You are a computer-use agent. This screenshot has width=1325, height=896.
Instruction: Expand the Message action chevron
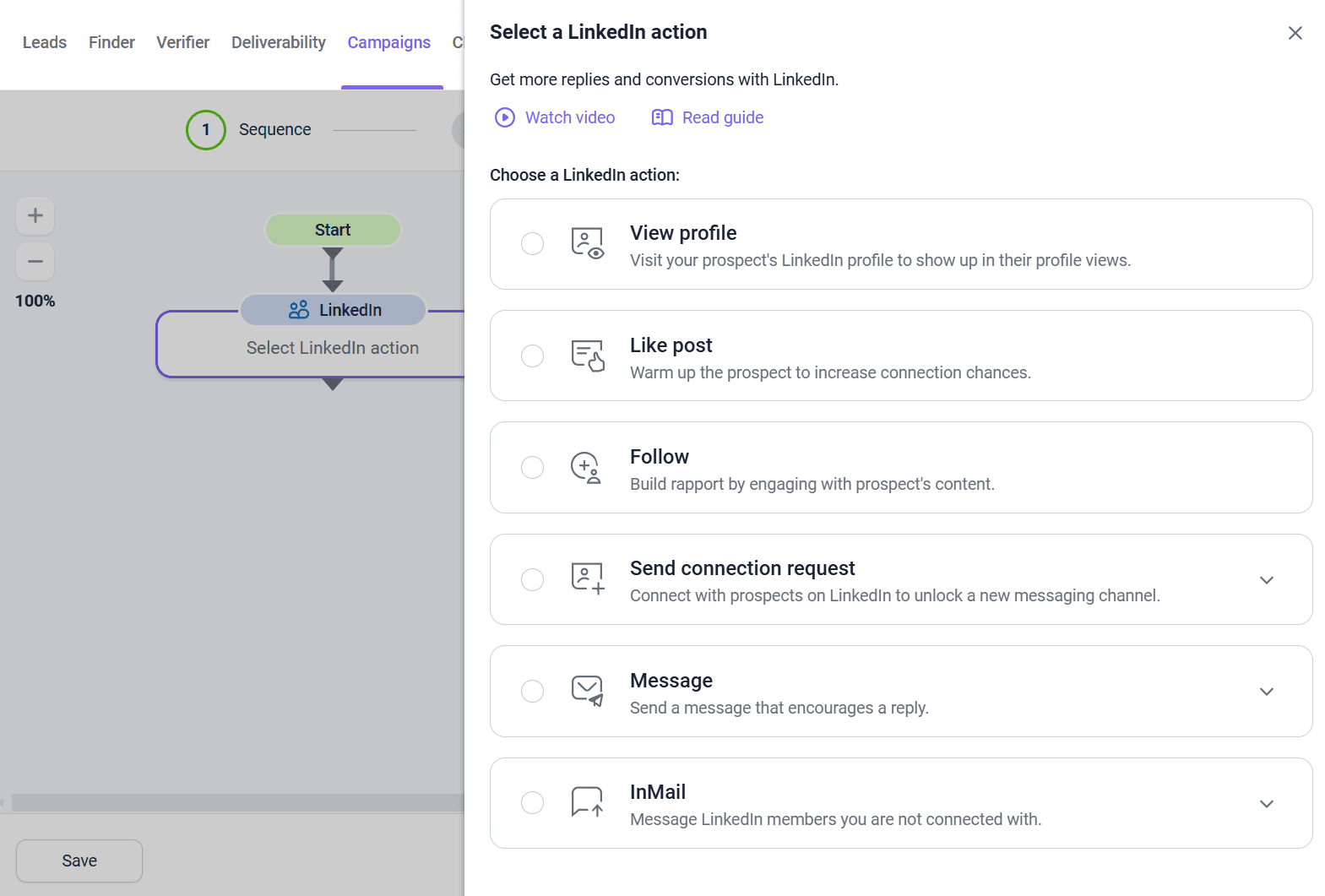[1266, 692]
